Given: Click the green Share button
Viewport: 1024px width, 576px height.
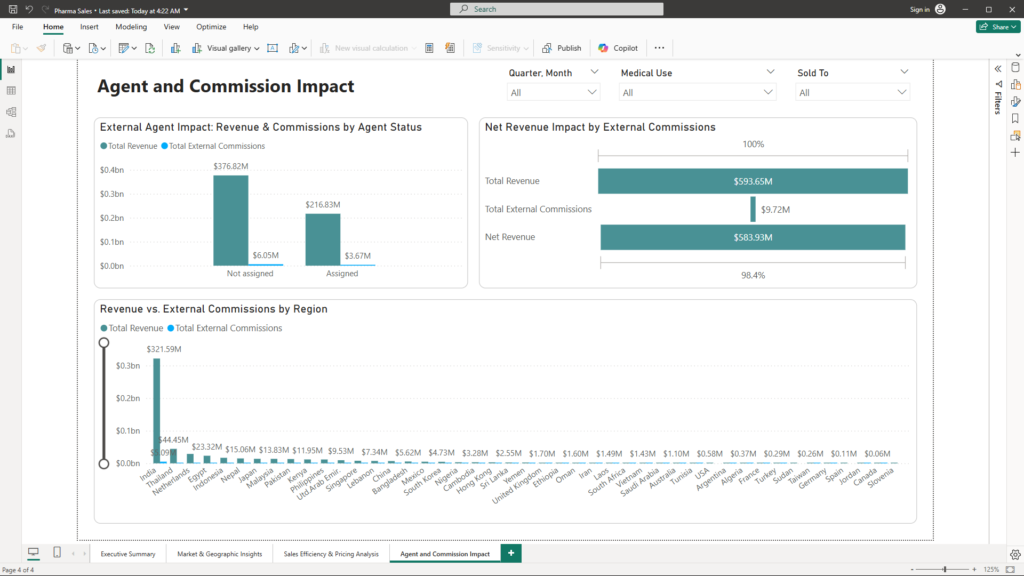Looking at the screenshot, I should coord(997,27).
